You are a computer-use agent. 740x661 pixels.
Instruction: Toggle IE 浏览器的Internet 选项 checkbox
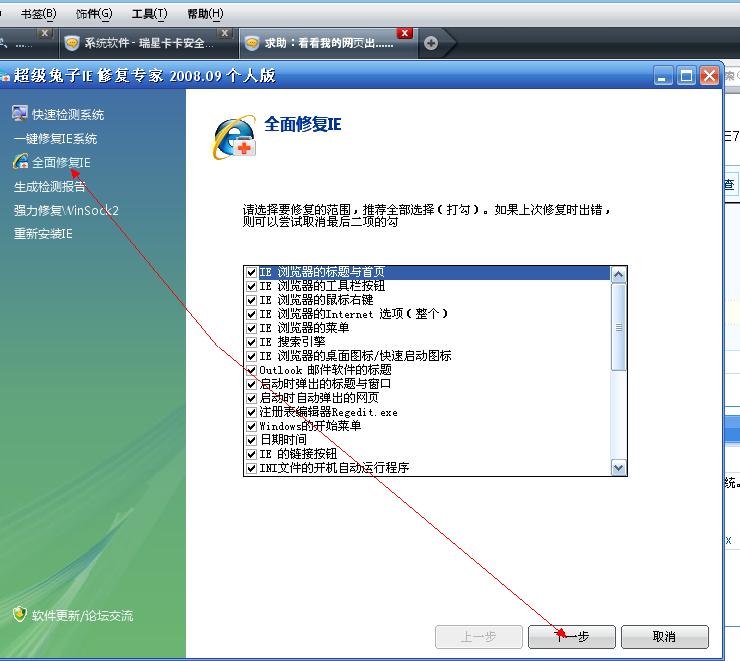[252, 314]
